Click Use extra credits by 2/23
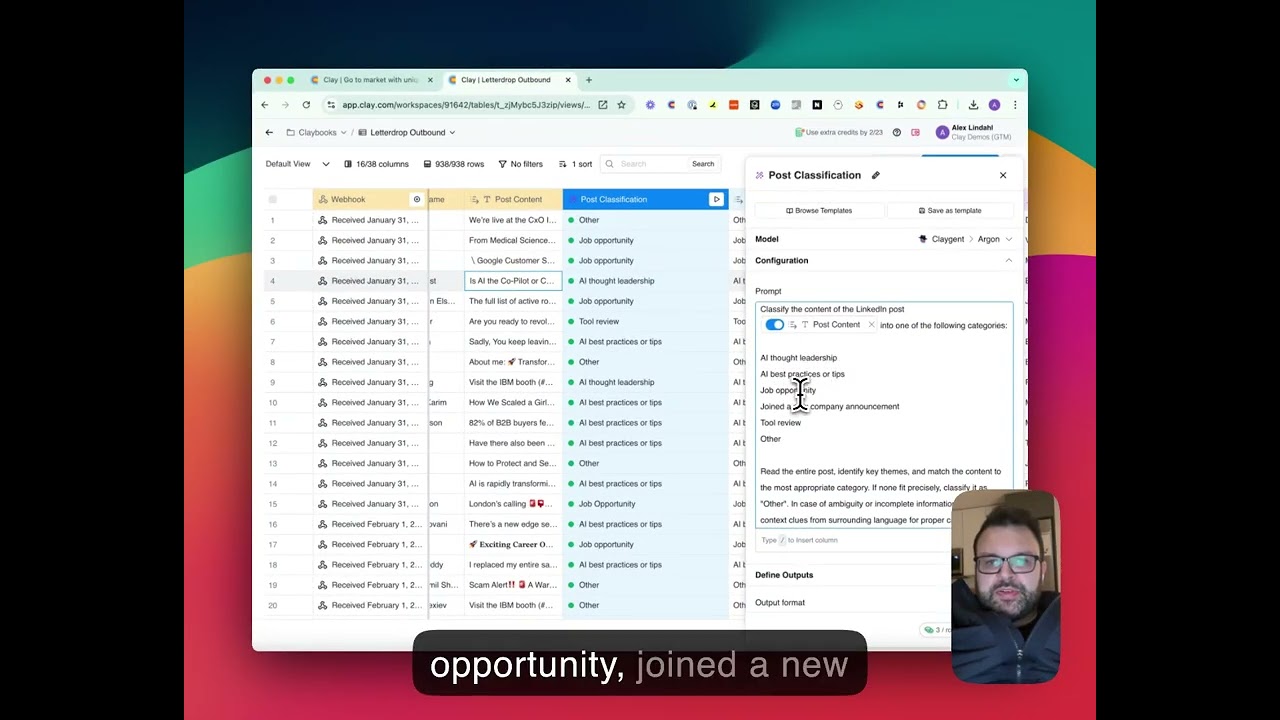Viewport: 1280px width, 720px height. tap(839, 132)
